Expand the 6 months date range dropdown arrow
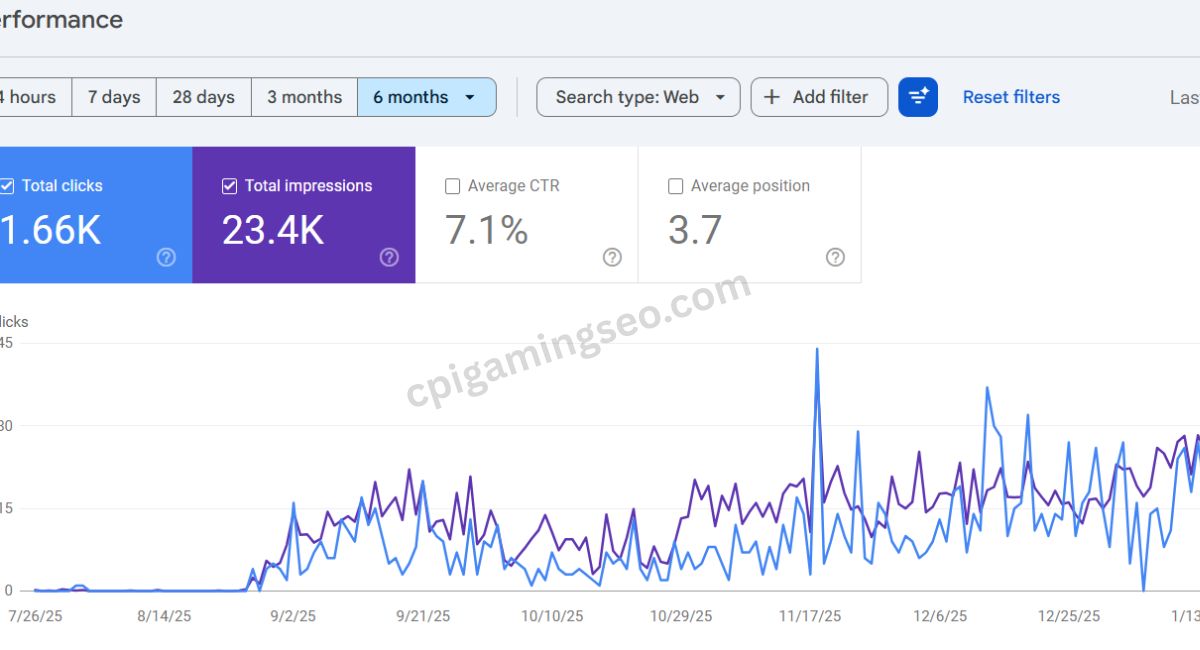This screenshot has height=650, width=1200. (x=470, y=97)
